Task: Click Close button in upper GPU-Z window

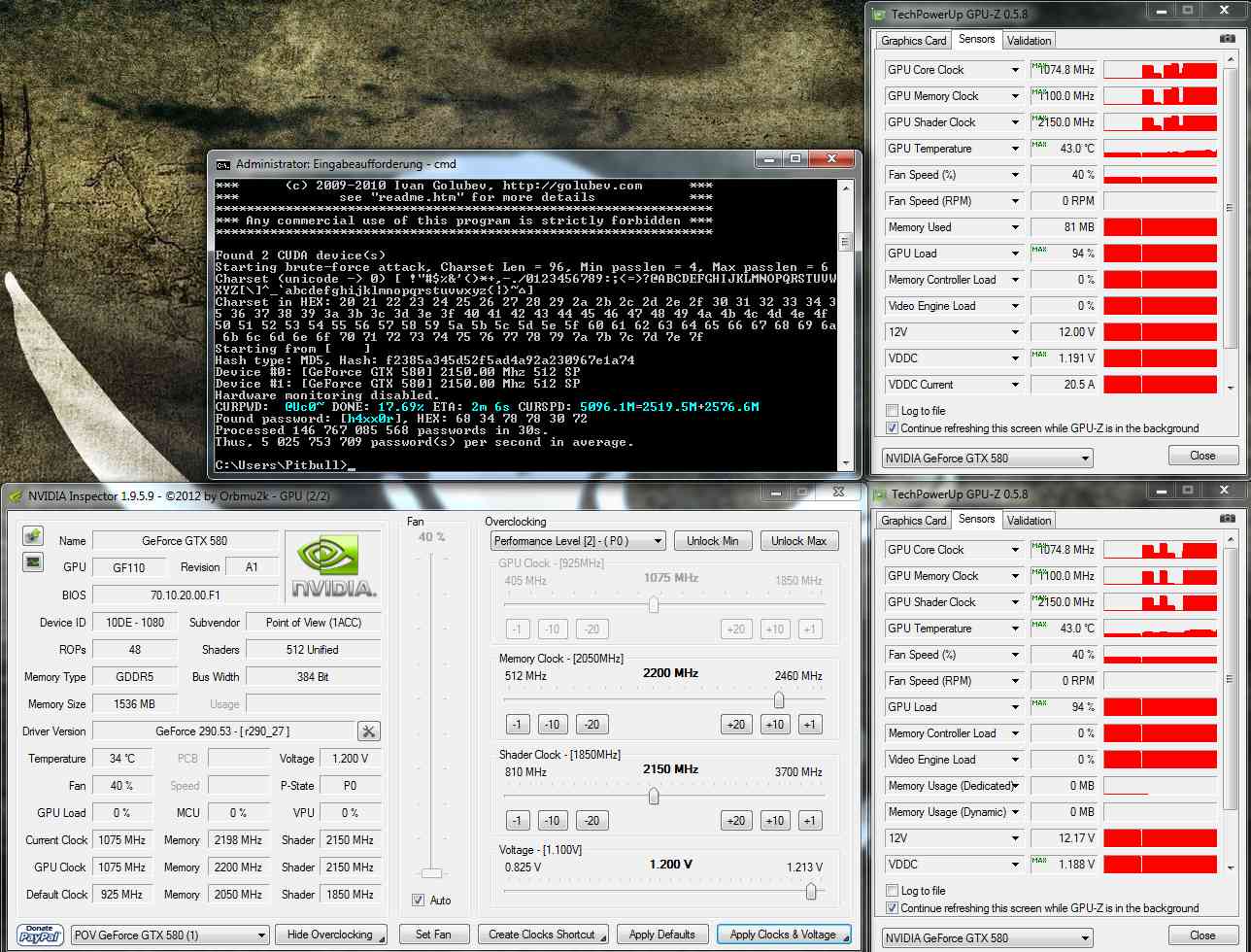Action: [x=1202, y=456]
